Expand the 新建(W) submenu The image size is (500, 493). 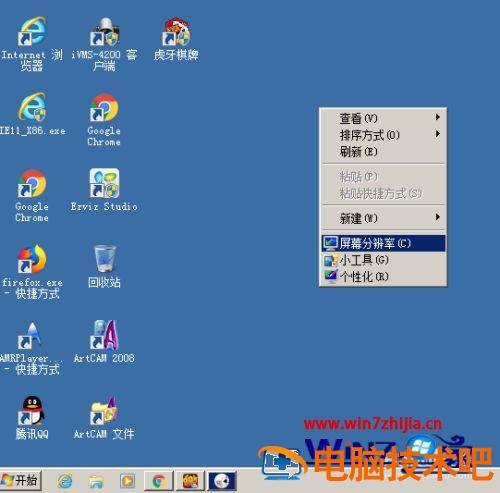tap(383, 218)
